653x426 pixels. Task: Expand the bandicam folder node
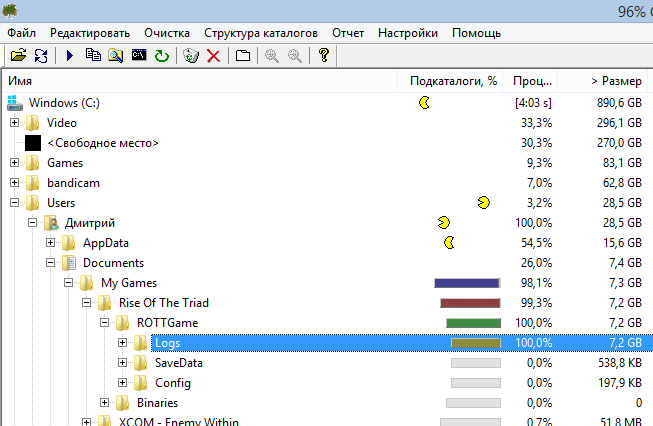[x=15, y=182]
